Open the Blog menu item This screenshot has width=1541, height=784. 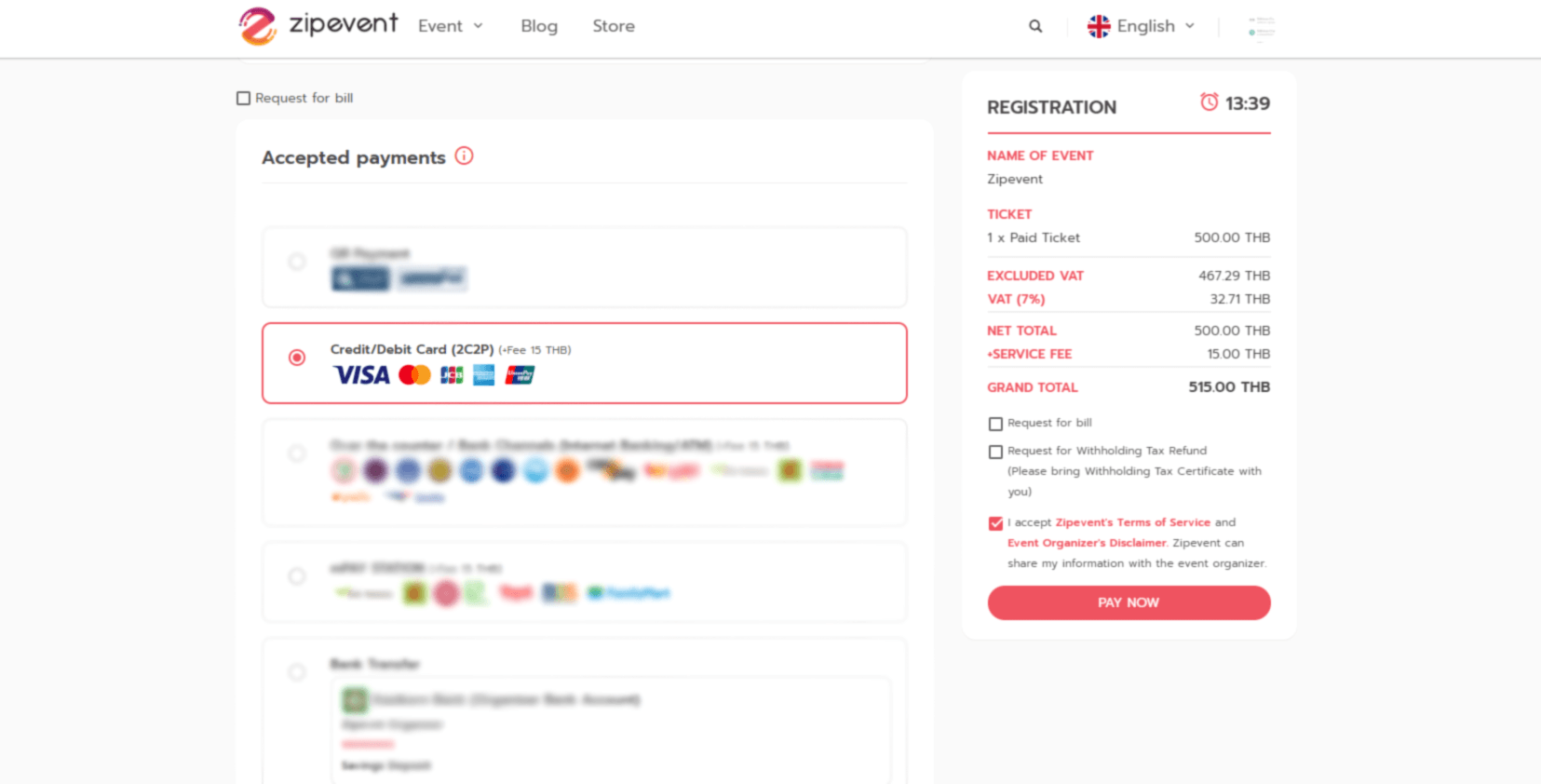(539, 26)
